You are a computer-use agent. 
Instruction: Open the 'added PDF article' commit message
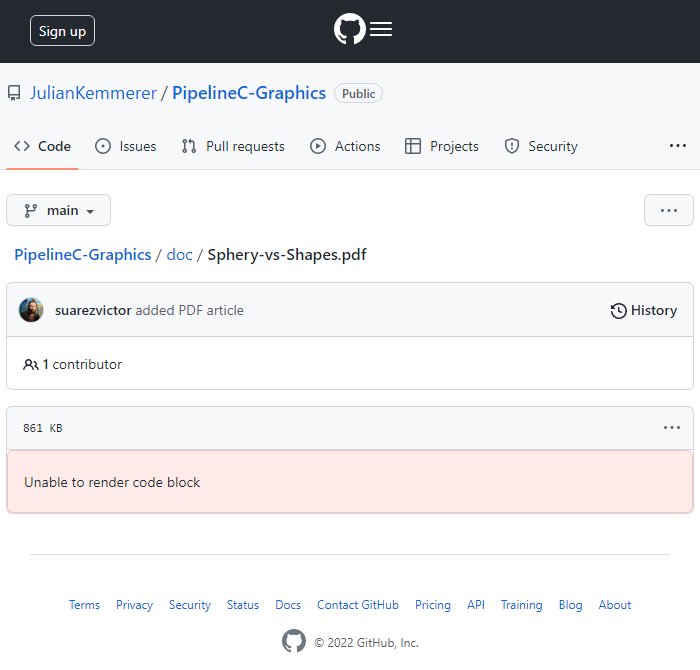[189, 310]
